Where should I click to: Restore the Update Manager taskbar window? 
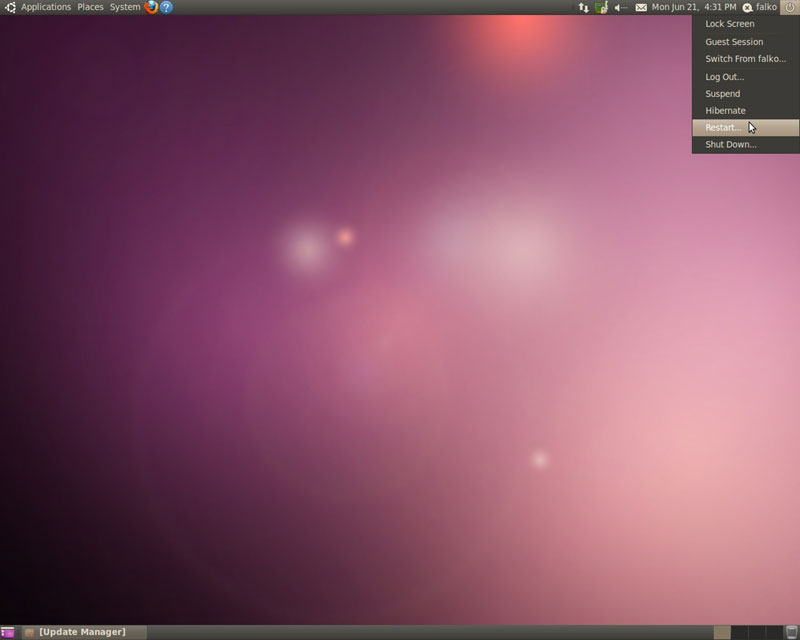[84, 632]
